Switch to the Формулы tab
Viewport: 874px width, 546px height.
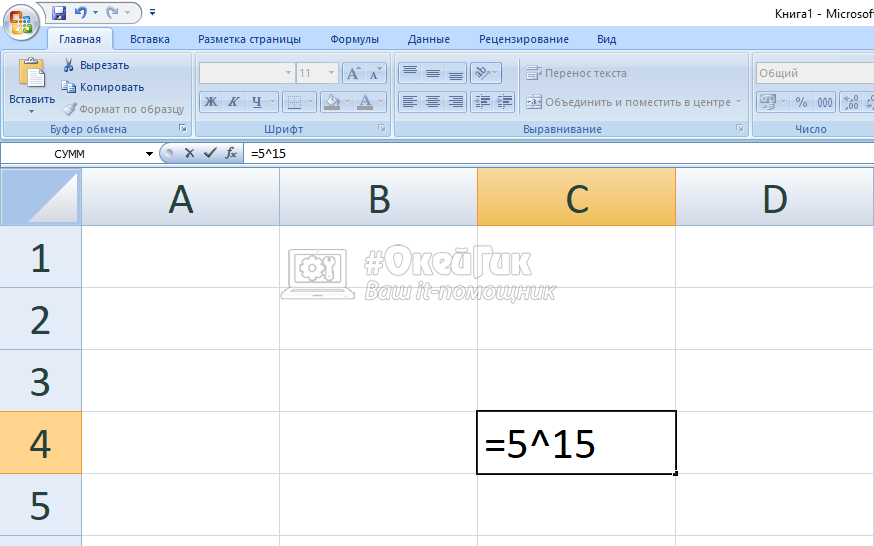pyautogui.click(x=354, y=39)
